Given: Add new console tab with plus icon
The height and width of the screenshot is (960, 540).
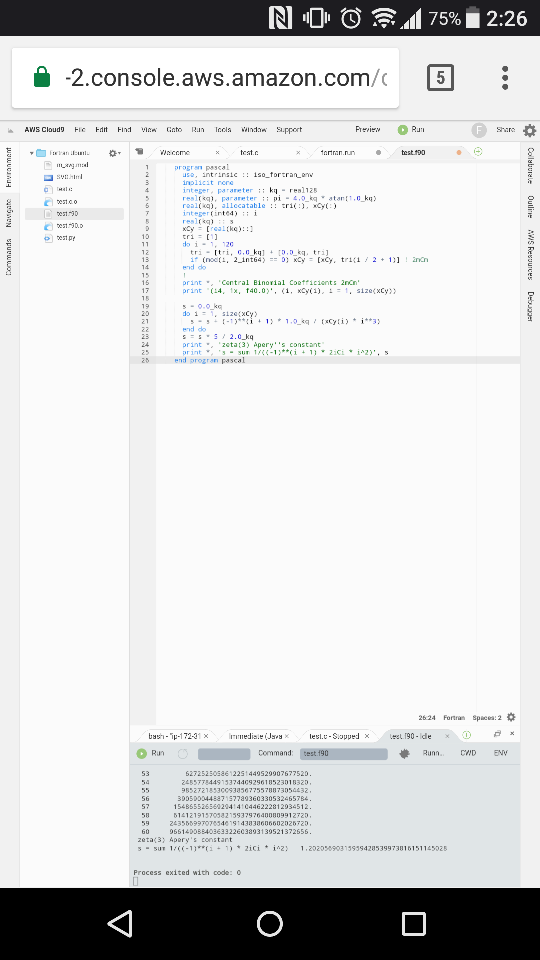Looking at the screenshot, I should (466, 735).
